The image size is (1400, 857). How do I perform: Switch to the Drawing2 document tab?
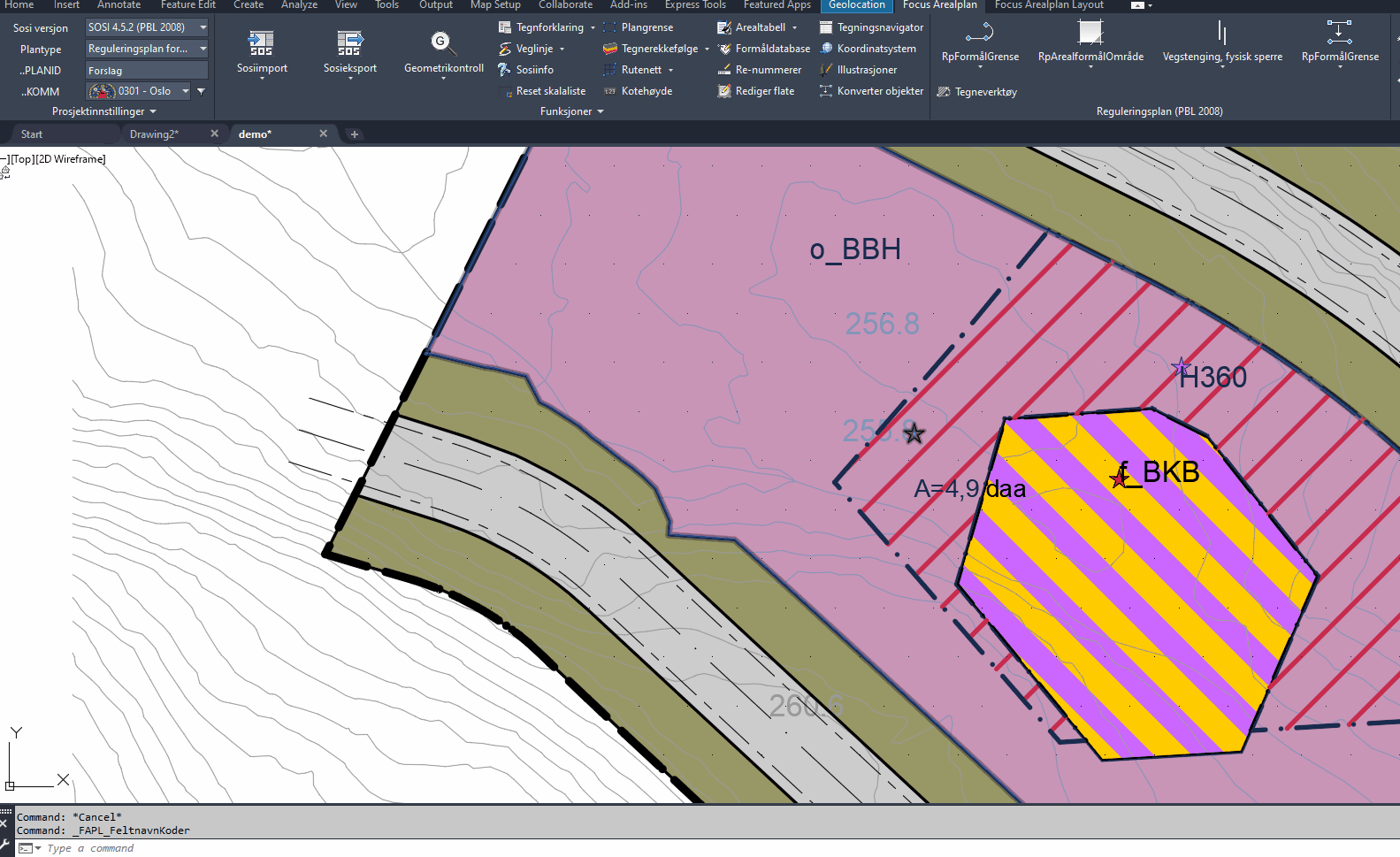[x=155, y=134]
